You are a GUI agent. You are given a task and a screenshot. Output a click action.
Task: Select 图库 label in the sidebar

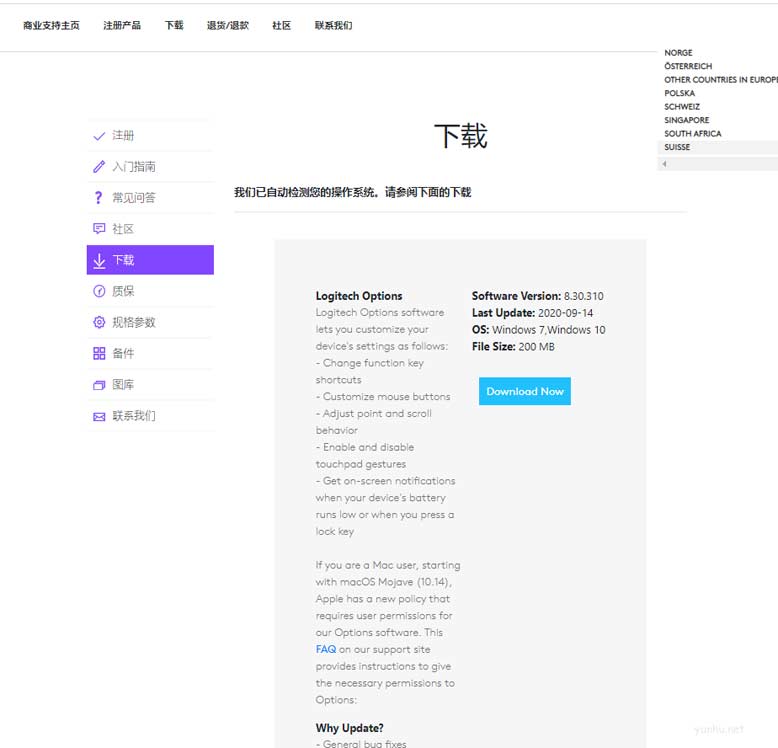pyautogui.click(x=123, y=384)
